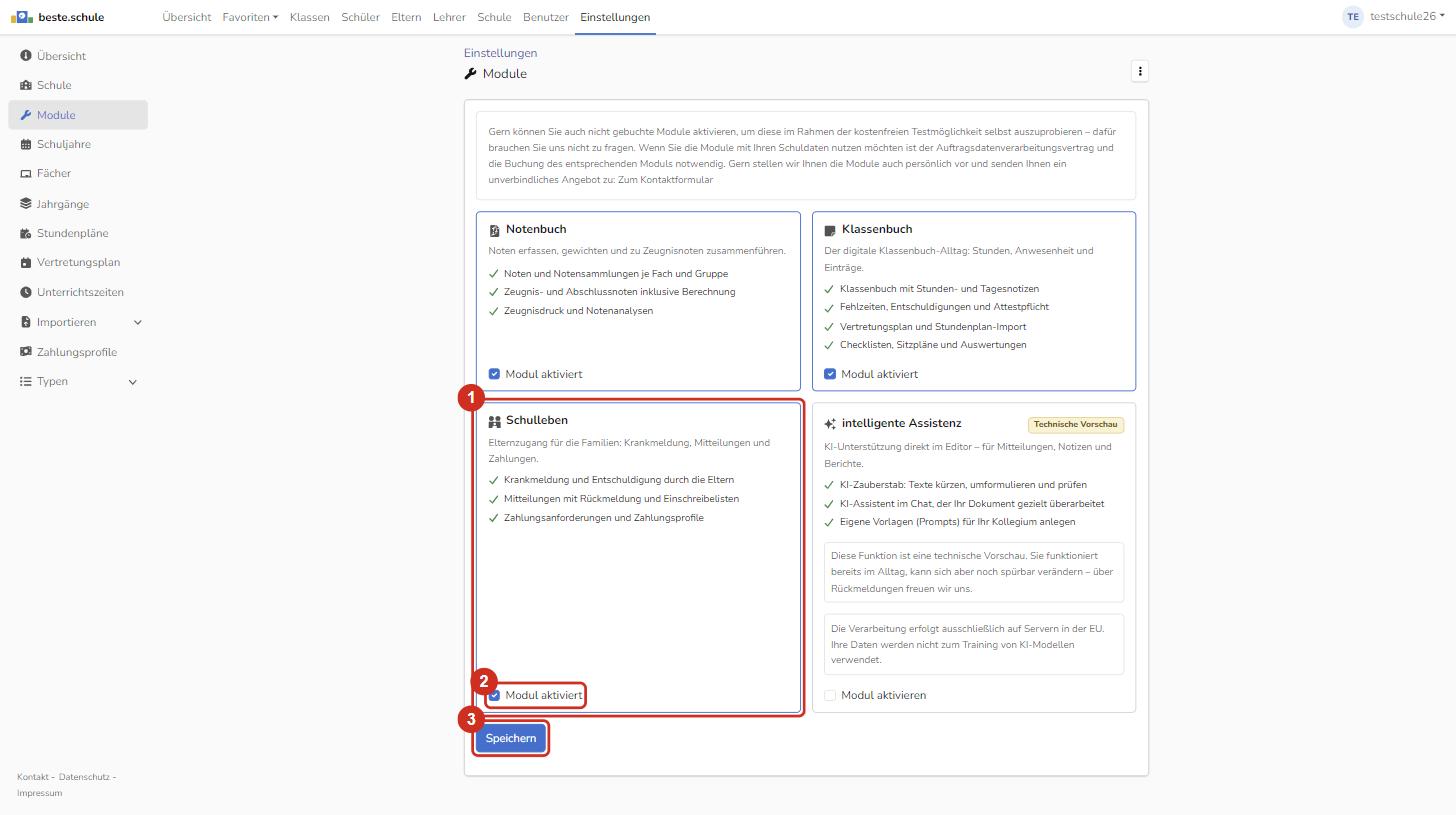Open the Schüler tab
Screen dimensions: 1456x815
point(360,17)
